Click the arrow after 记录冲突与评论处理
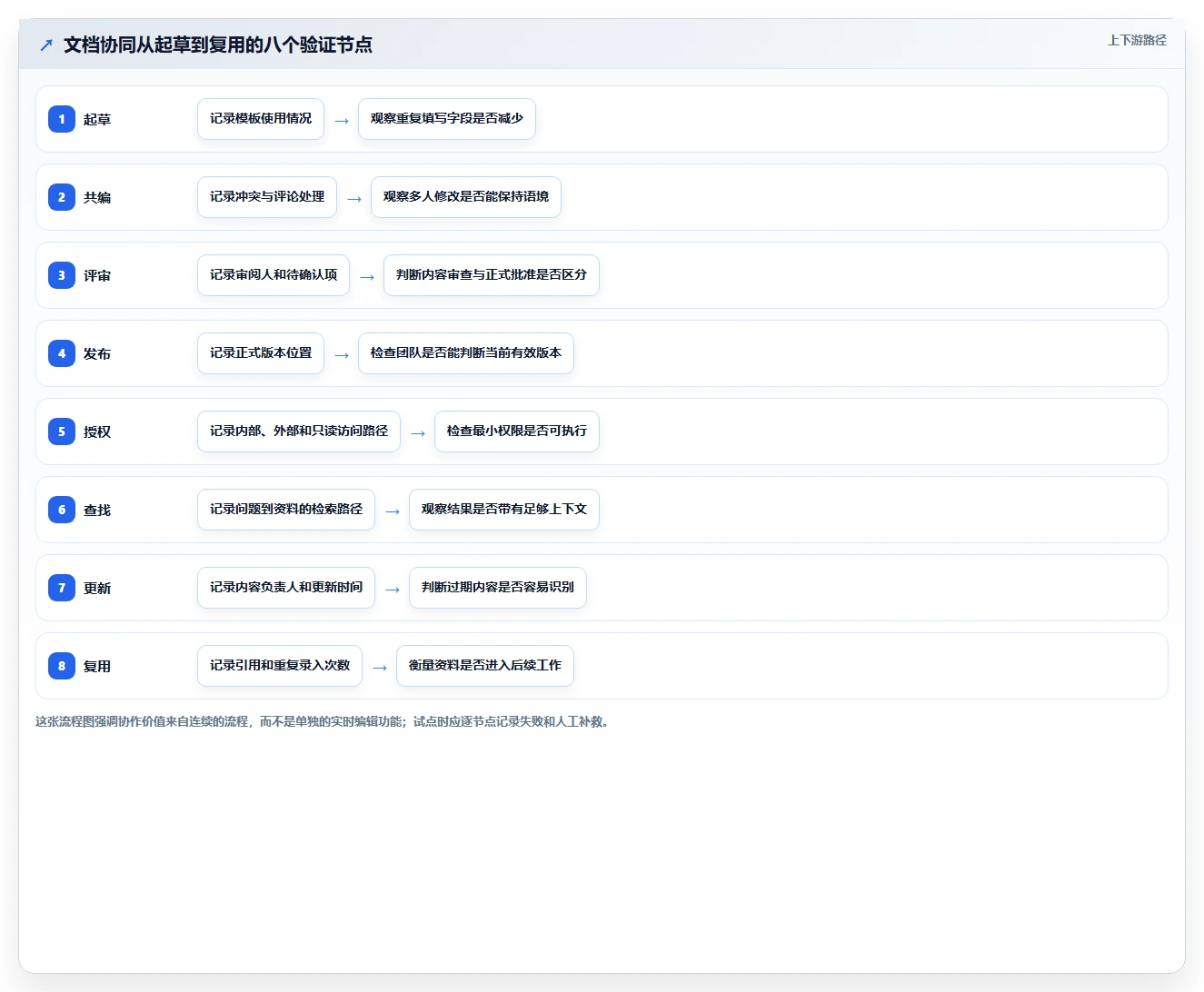This screenshot has width=1204, height=992. (354, 198)
